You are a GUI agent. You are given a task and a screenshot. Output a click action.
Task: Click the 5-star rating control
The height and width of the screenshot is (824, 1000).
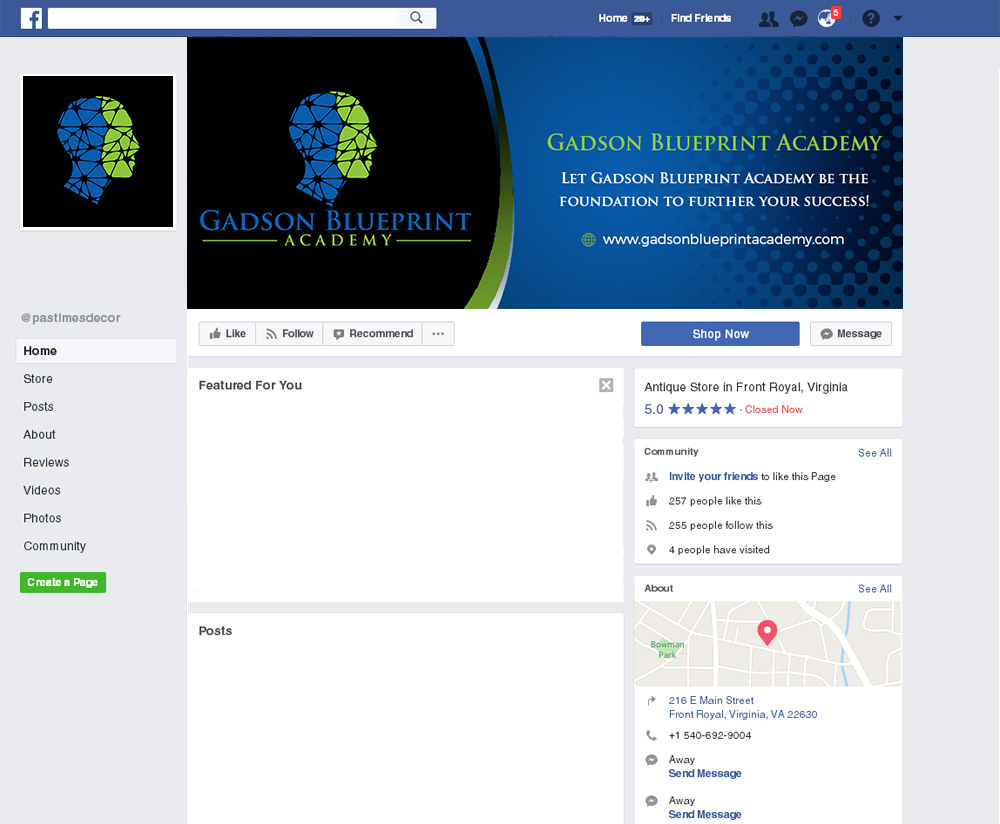(x=700, y=409)
